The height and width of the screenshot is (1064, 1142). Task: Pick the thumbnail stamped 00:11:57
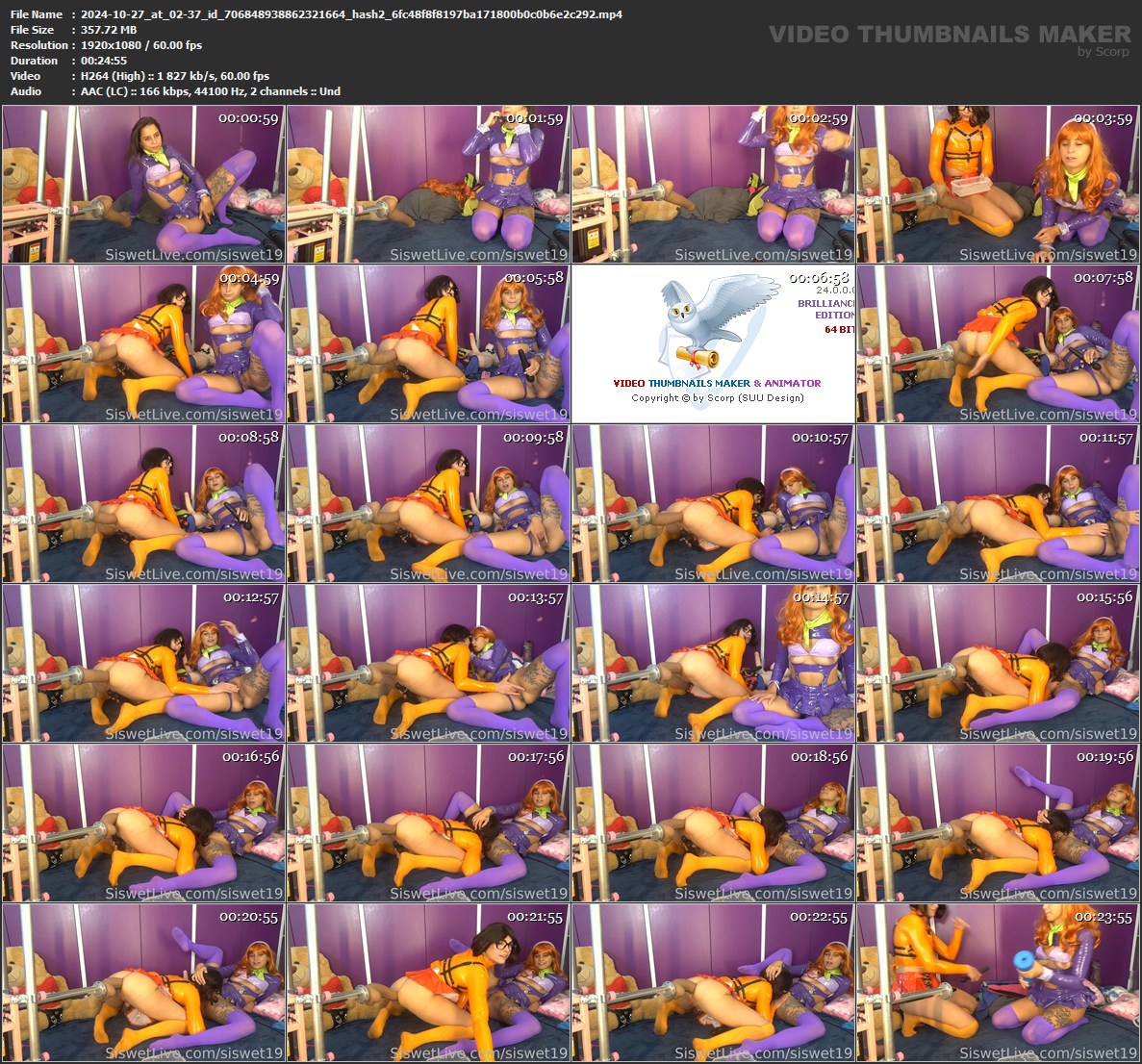(x=998, y=503)
